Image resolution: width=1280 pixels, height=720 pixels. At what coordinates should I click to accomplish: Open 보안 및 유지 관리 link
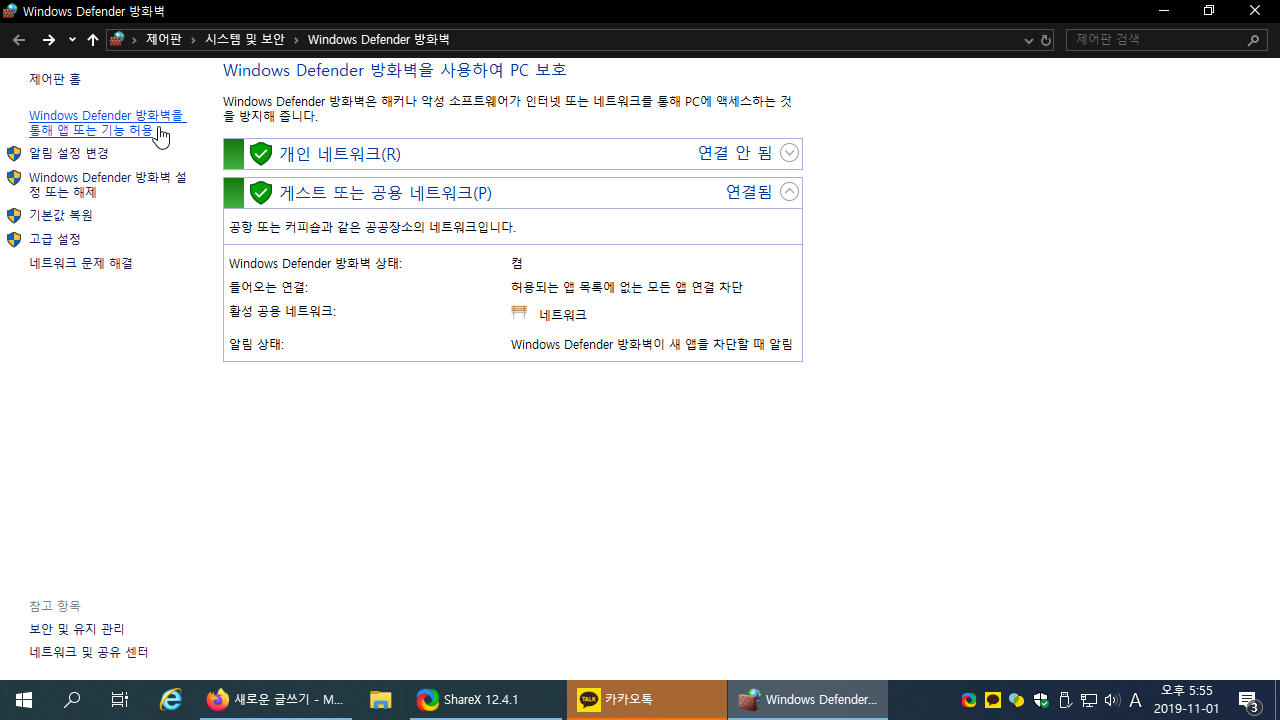point(77,629)
